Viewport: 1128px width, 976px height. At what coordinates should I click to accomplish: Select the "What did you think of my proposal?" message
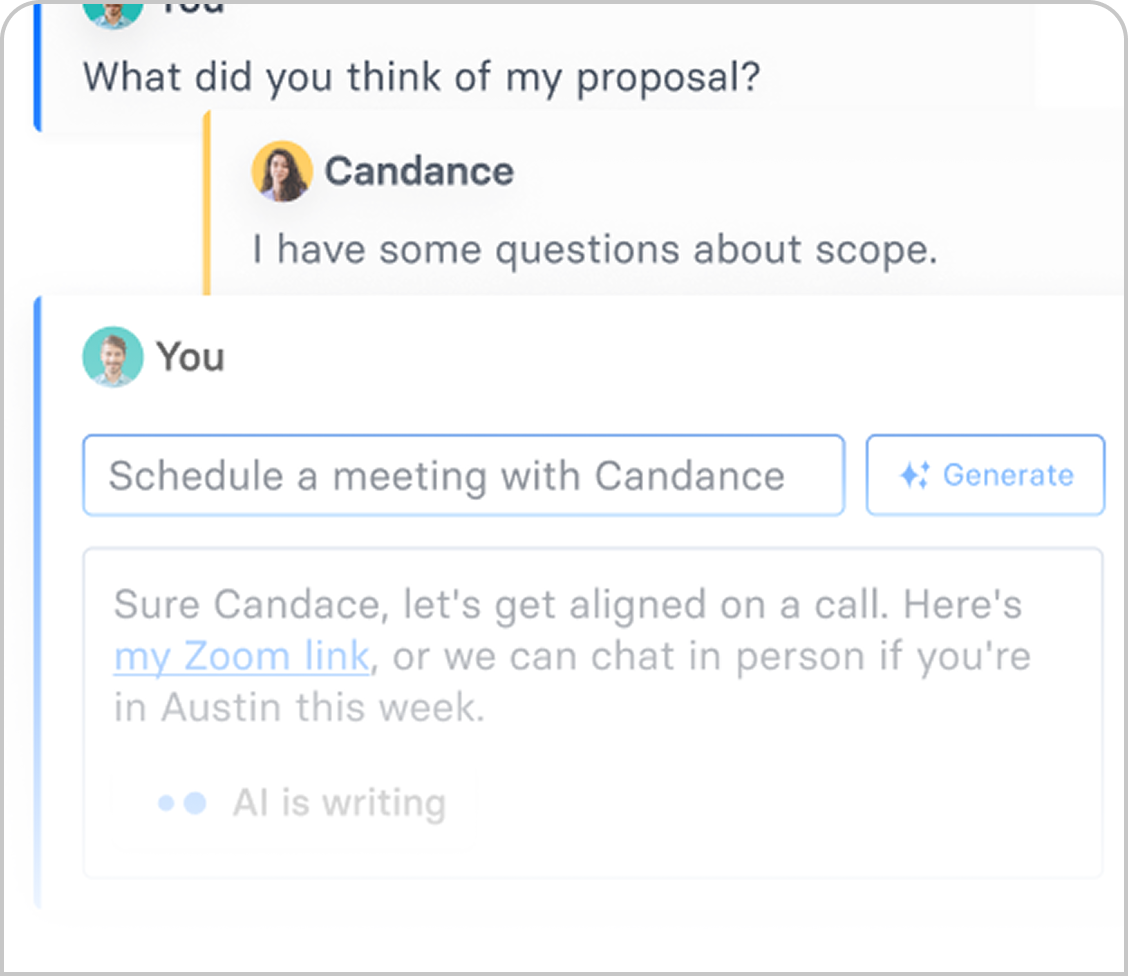coord(421,77)
